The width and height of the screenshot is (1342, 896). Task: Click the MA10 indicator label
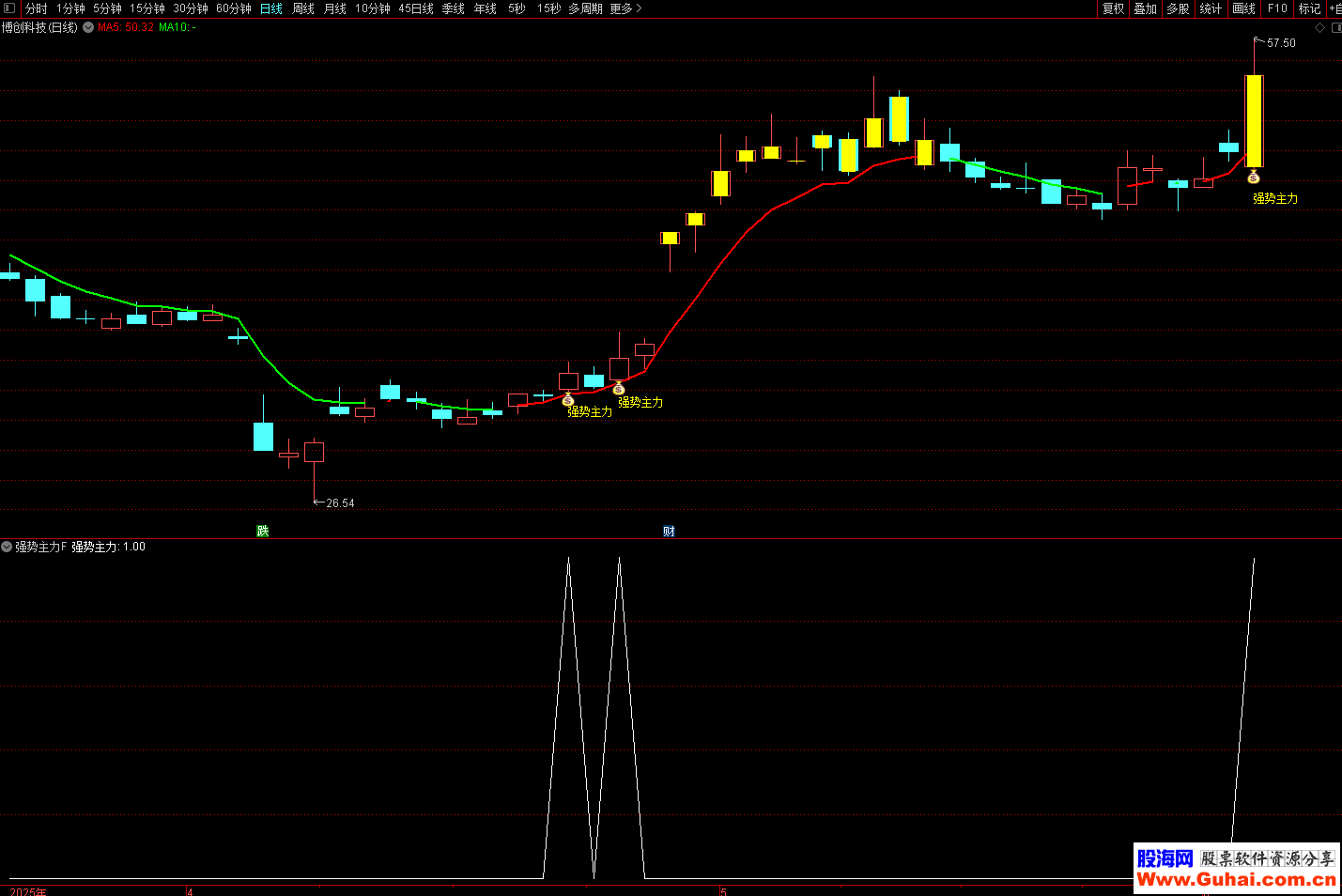pyautogui.click(x=177, y=27)
